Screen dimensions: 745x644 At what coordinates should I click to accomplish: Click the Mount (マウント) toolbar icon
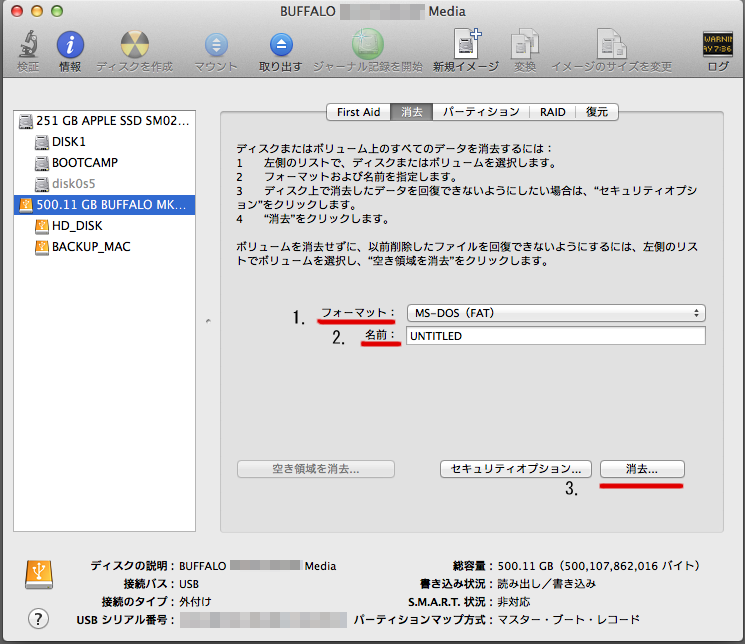(216, 45)
